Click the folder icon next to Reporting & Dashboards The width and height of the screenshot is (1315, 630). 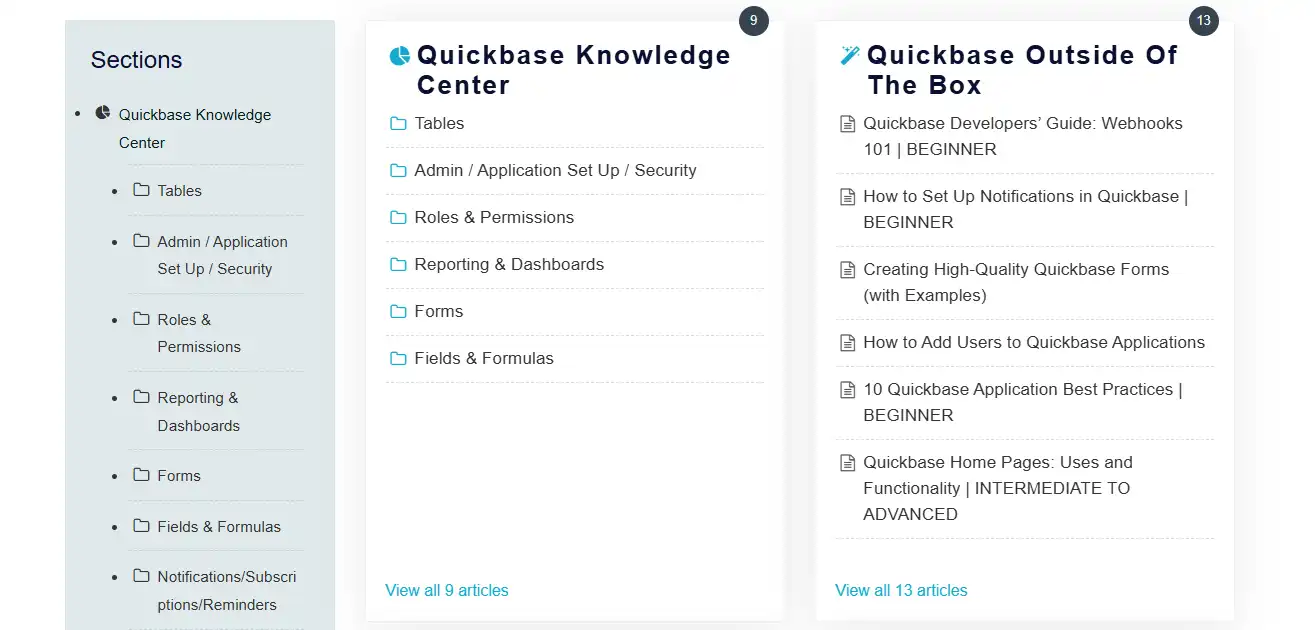point(396,264)
